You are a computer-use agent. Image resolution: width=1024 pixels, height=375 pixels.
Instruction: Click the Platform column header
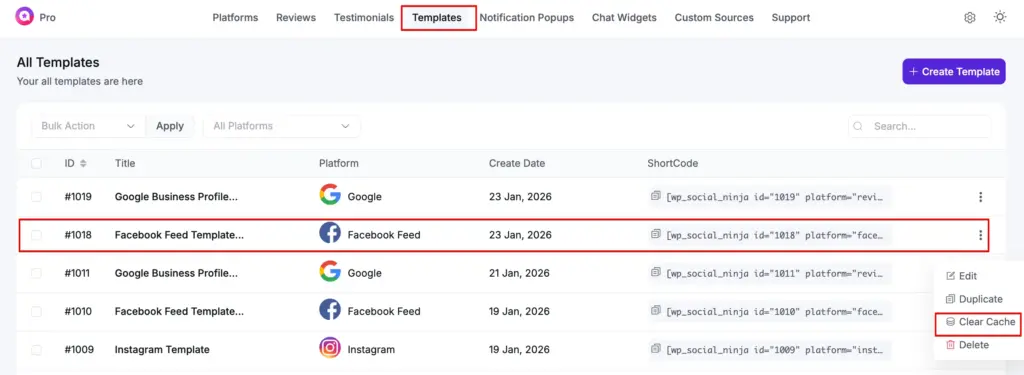338,163
